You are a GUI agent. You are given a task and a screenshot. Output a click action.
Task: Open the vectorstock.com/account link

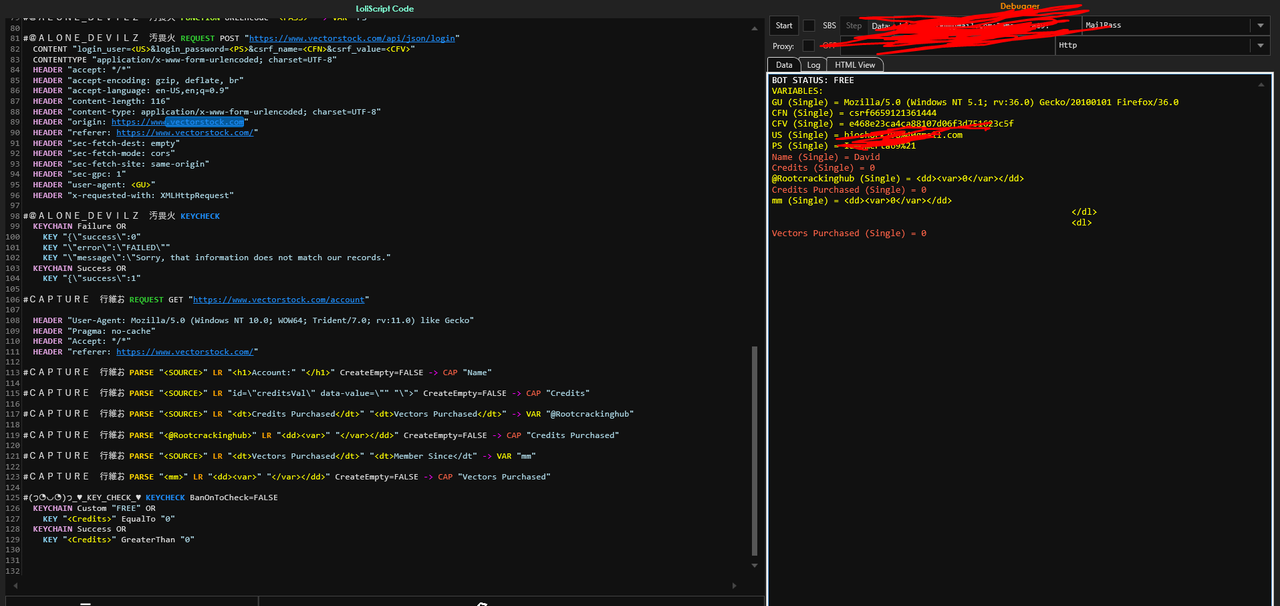point(280,299)
